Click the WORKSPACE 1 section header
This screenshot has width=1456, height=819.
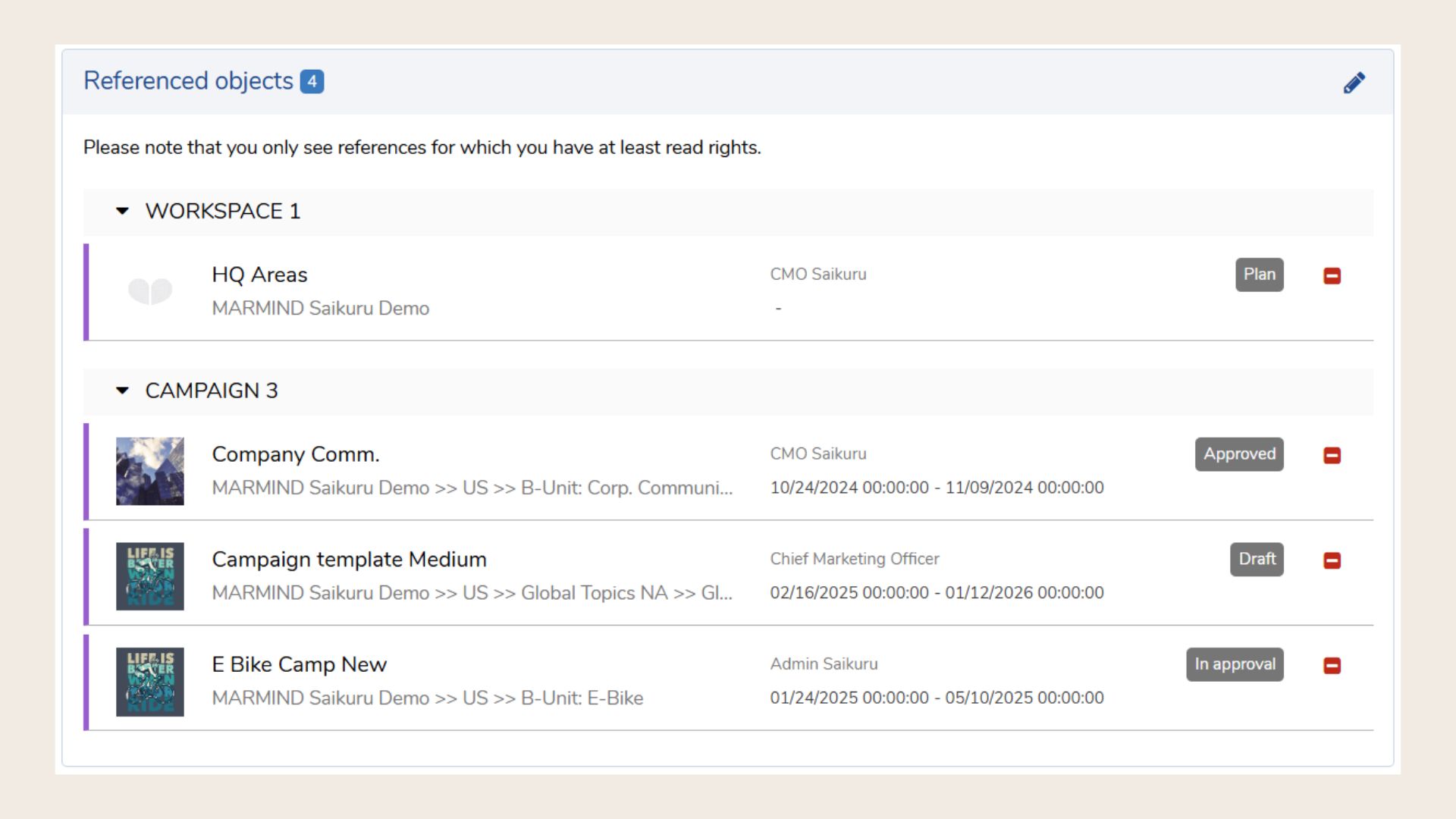[223, 211]
